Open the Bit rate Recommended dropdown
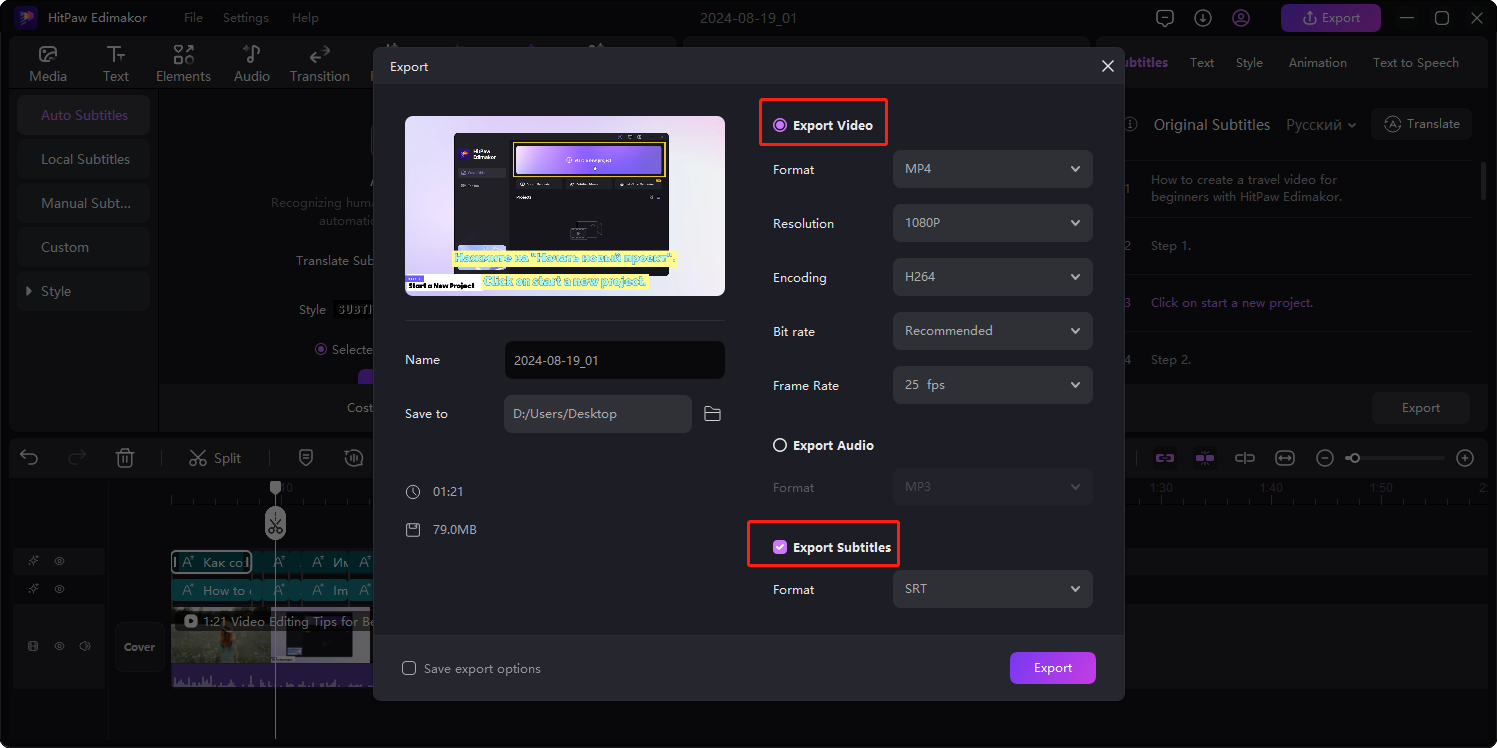The height and width of the screenshot is (748, 1497). click(x=992, y=331)
